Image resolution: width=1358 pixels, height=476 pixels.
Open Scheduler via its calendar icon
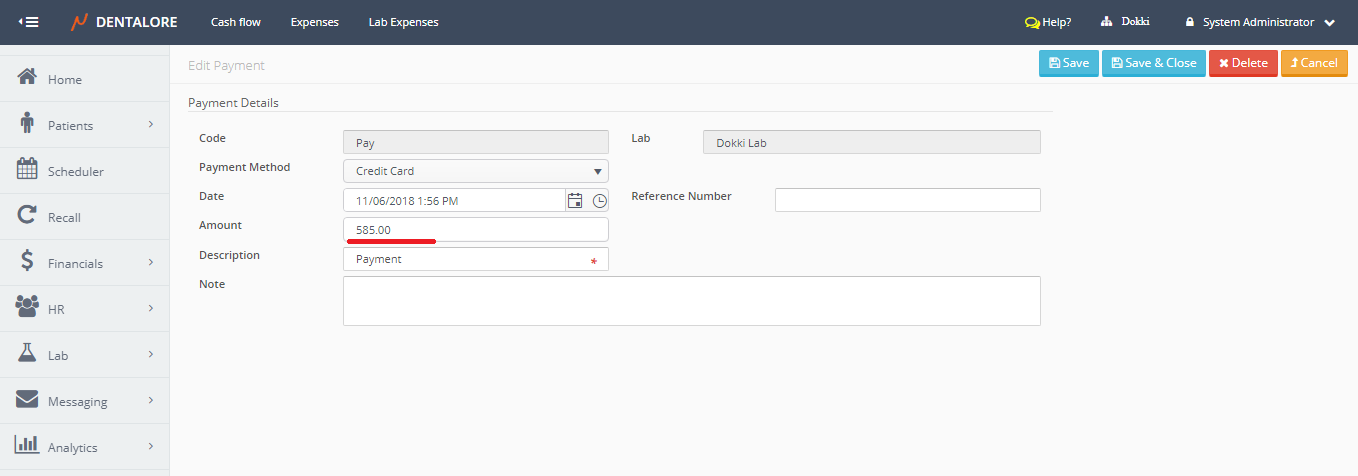28,170
